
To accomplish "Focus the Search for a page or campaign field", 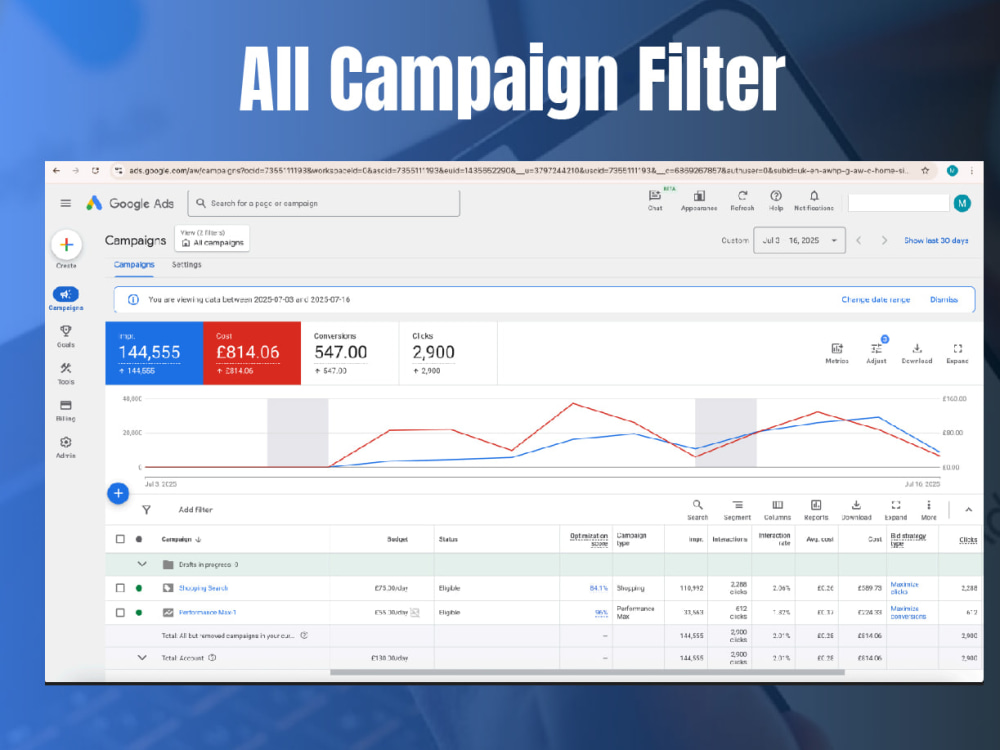I will click(324, 203).
